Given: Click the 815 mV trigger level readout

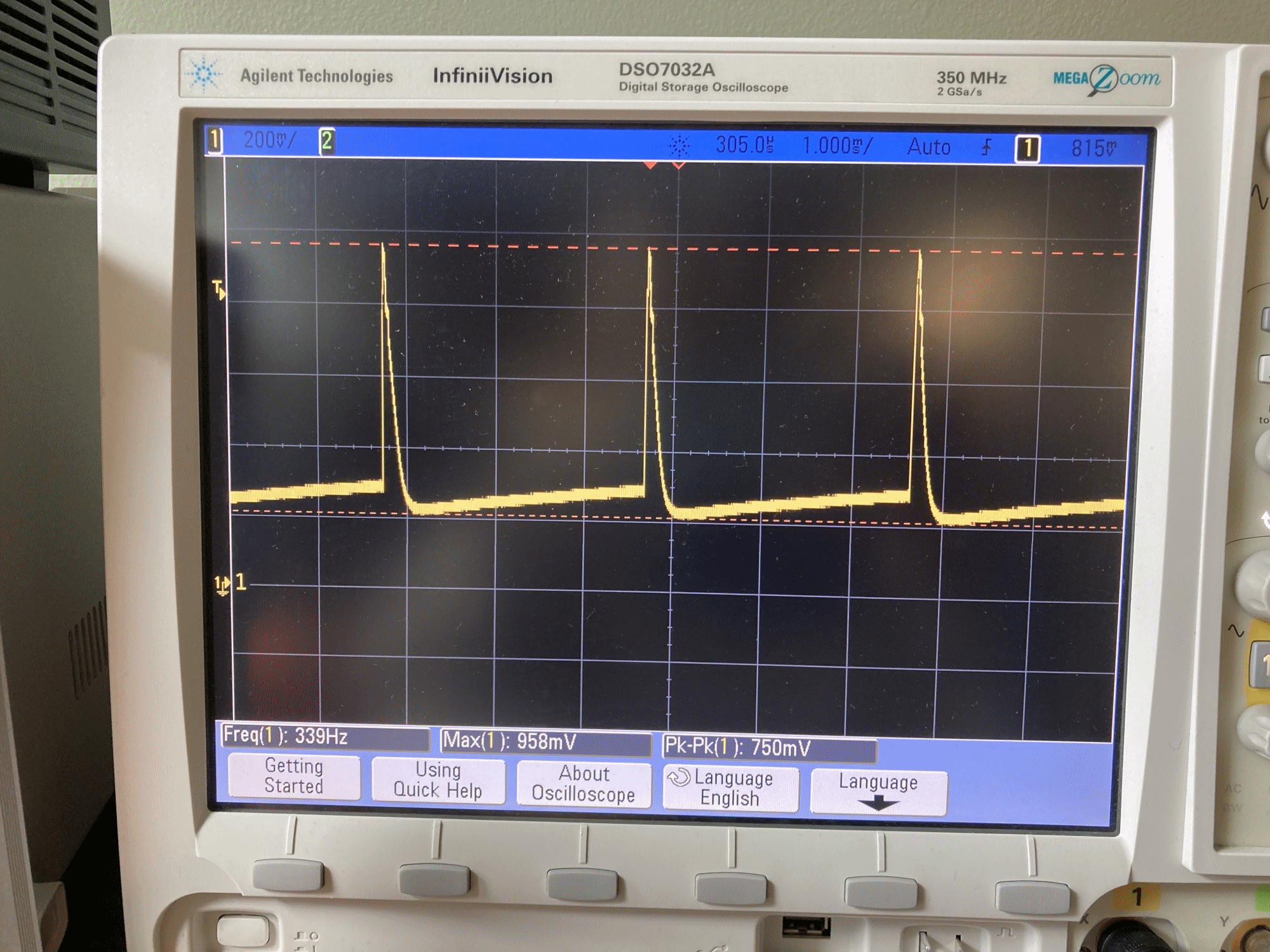Looking at the screenshot, I should tap(1093, 149).
